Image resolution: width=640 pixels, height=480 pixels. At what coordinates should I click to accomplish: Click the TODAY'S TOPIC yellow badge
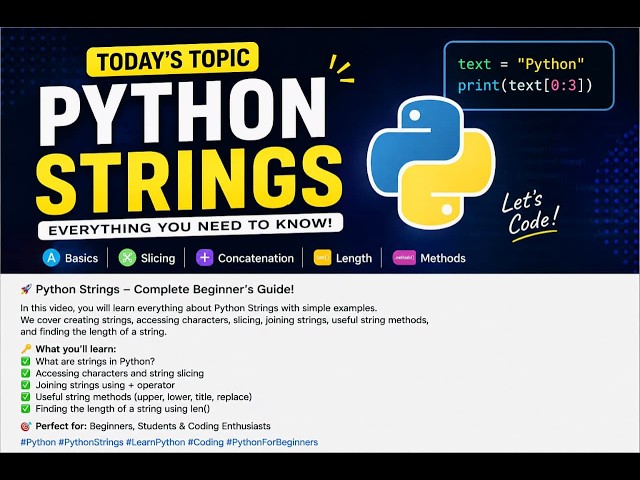click(x=173, y=59)
